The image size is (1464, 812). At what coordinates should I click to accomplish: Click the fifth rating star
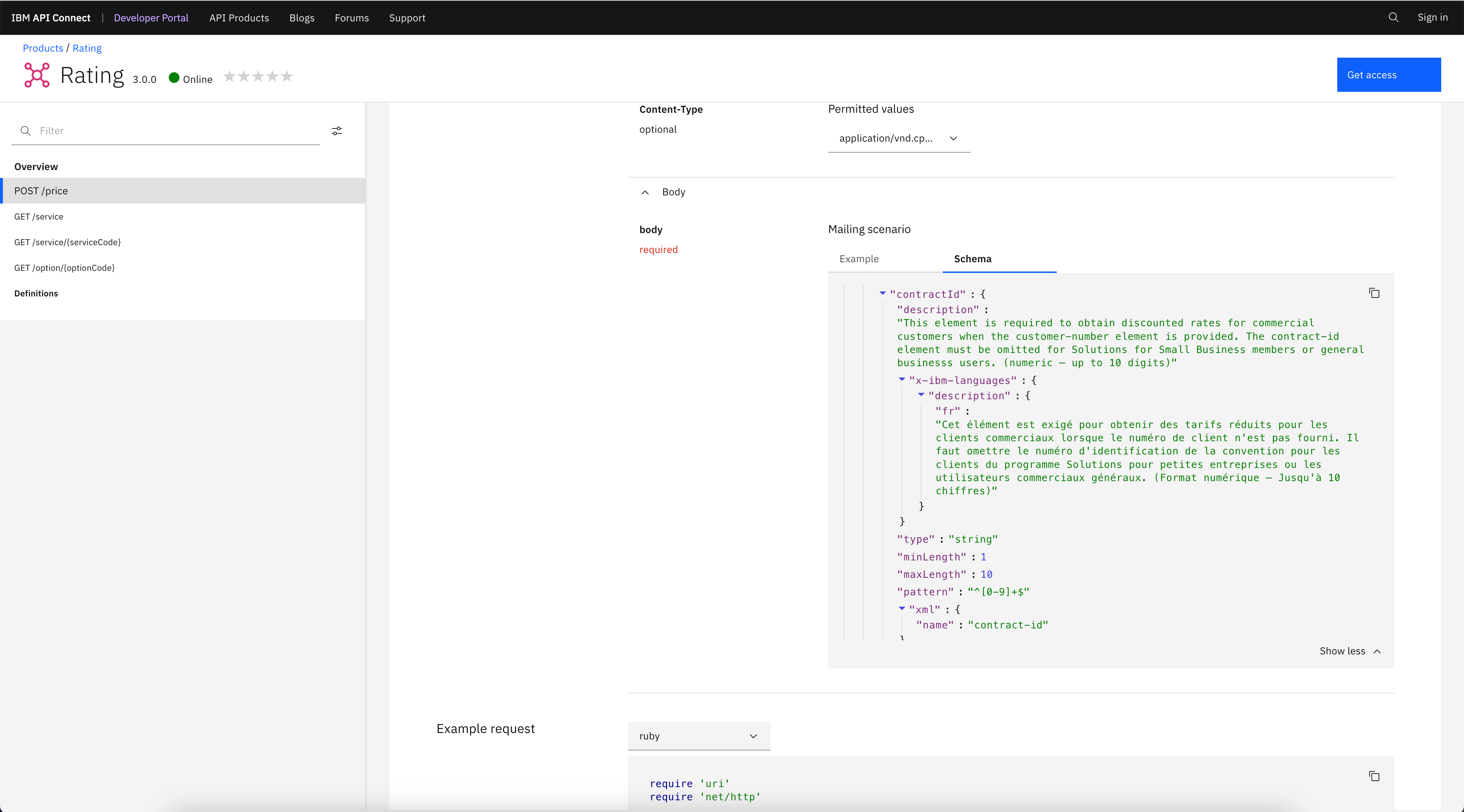tap(287, 77)
